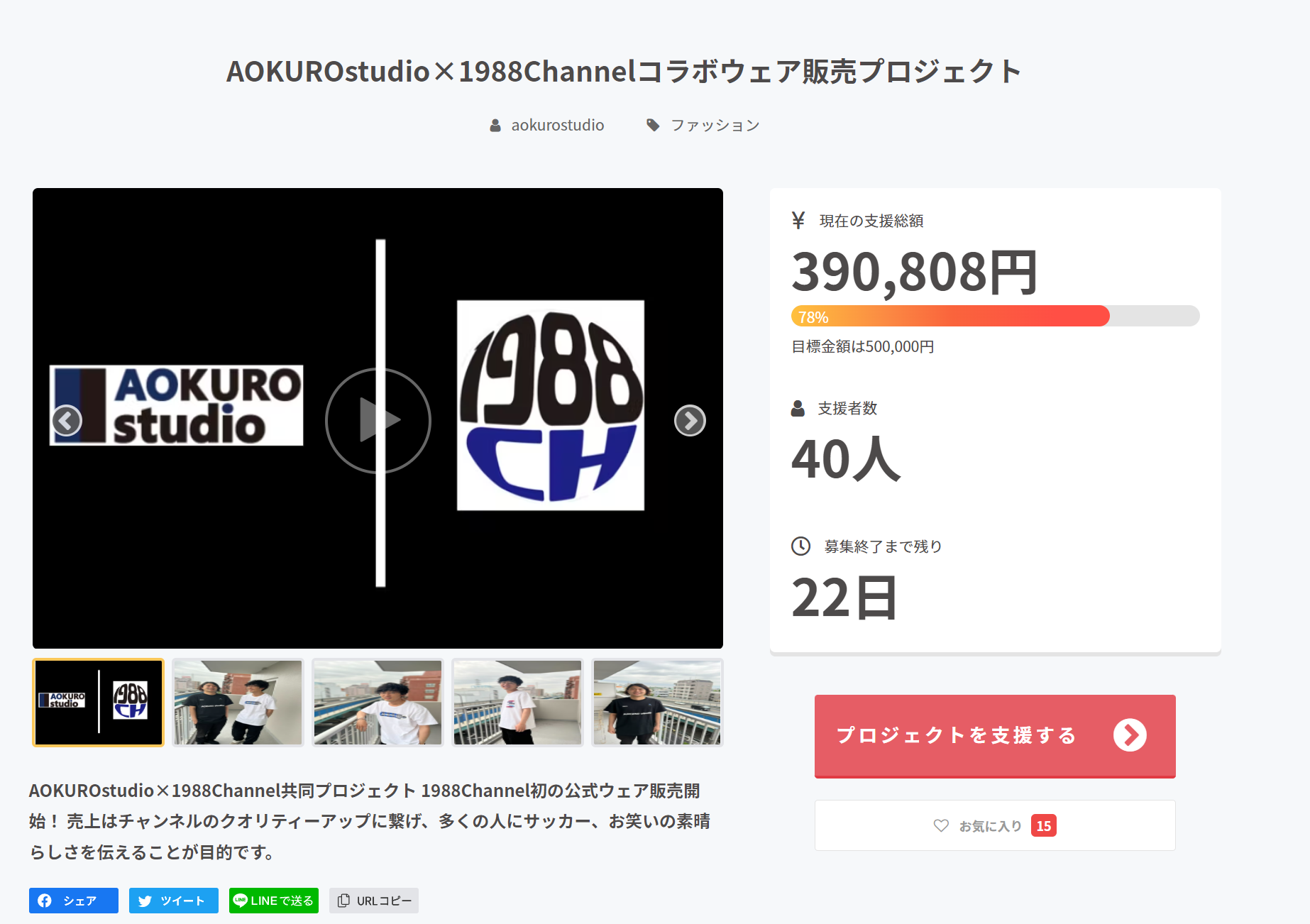Play the project video
The width and height of the screenshot is (1310, 924).
click(378, 420)
